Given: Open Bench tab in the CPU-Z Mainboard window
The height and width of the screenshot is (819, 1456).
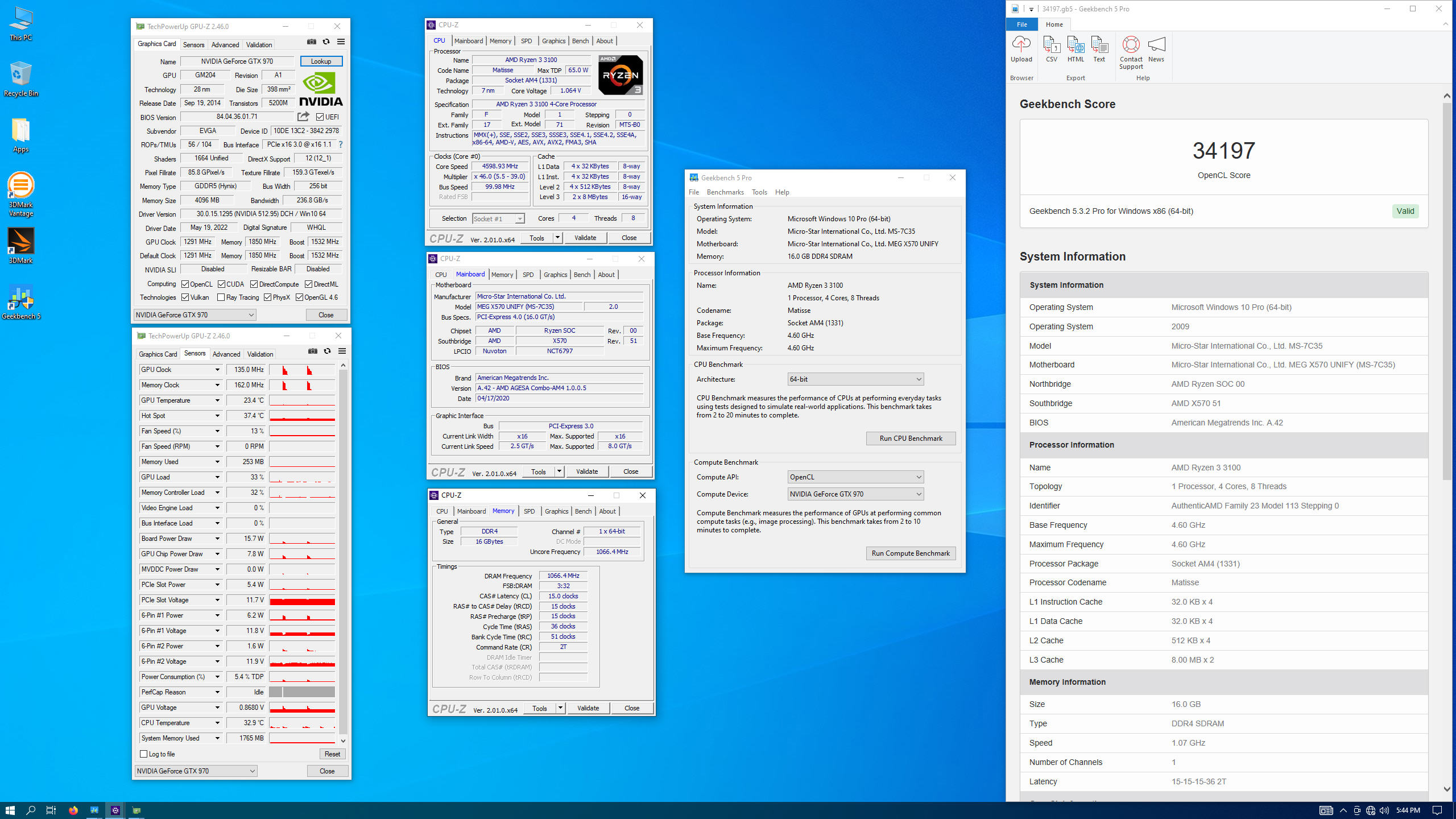Looking at the screenshot, I should (x=582, y=275).
